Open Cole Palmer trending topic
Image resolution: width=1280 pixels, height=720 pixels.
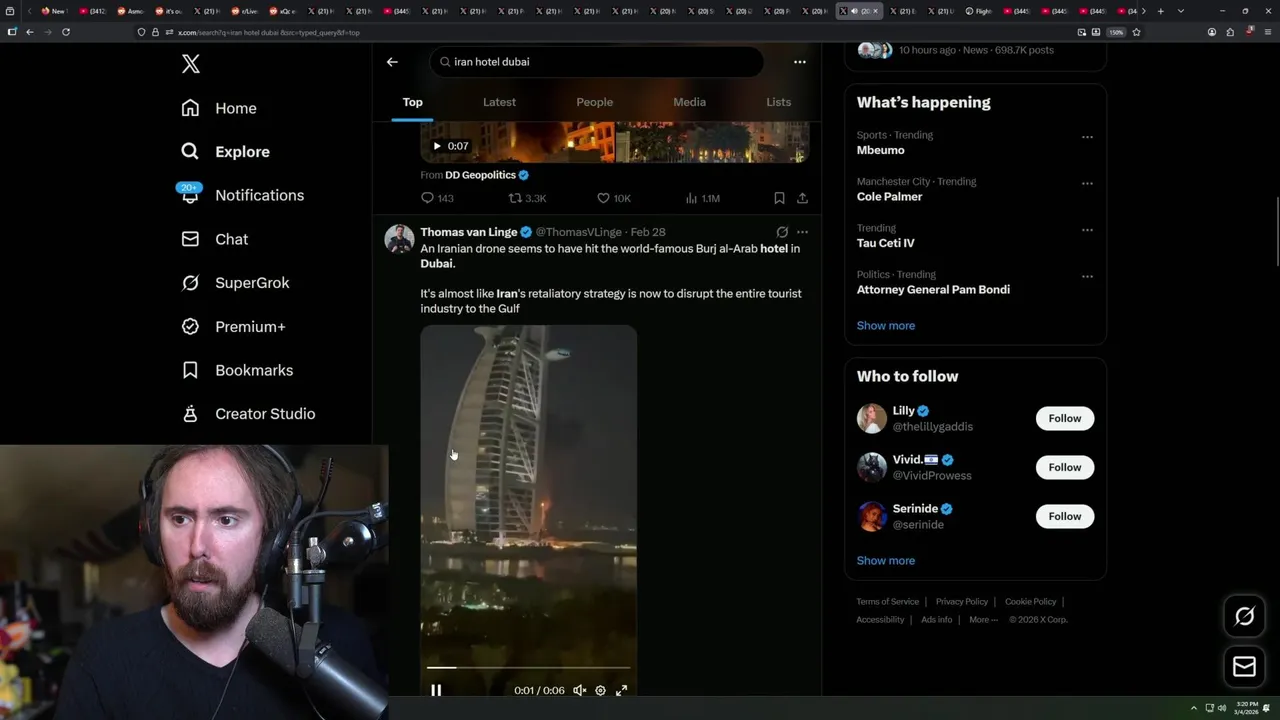click(x=889, y=197)
